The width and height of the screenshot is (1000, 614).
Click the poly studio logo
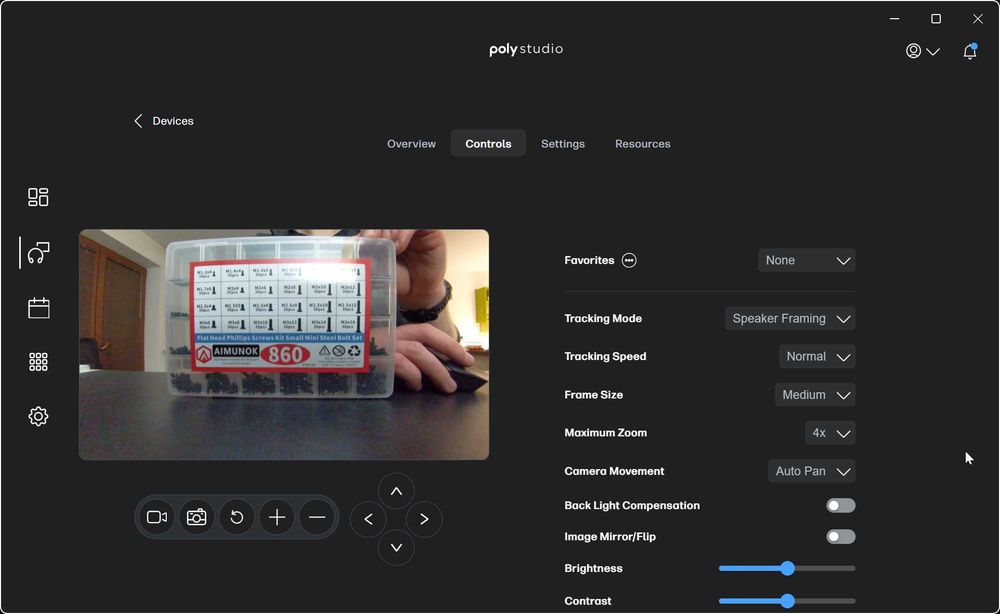pos(526,49)
